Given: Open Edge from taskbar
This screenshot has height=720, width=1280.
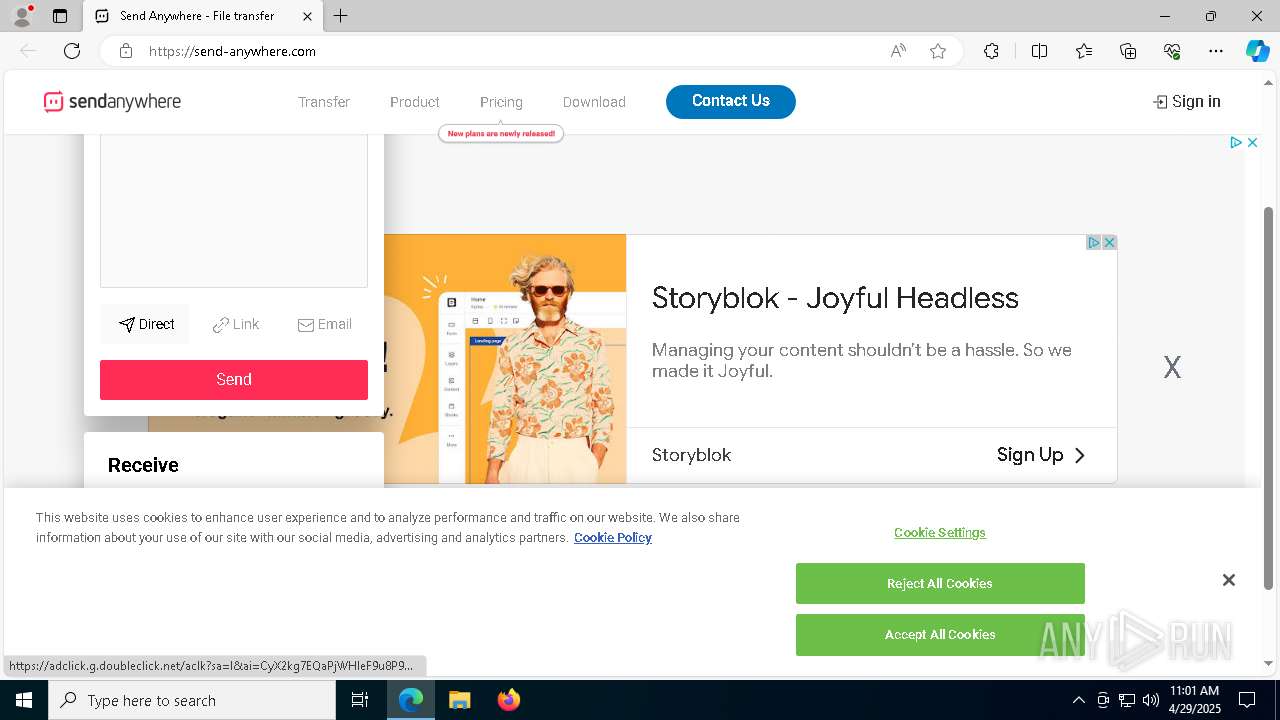Looking at the screenshot, I should [411, 700].
